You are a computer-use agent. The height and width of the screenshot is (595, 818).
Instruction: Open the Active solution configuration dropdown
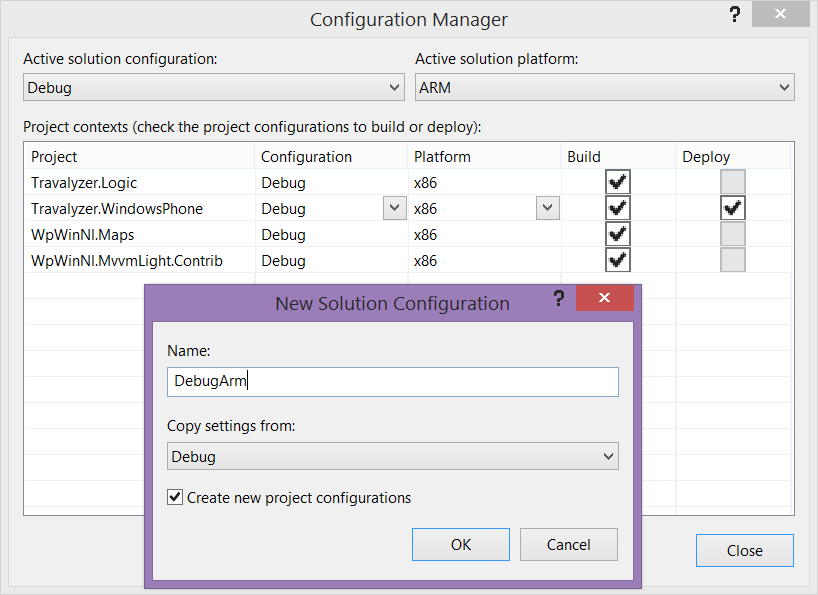(x=214, y=88)
